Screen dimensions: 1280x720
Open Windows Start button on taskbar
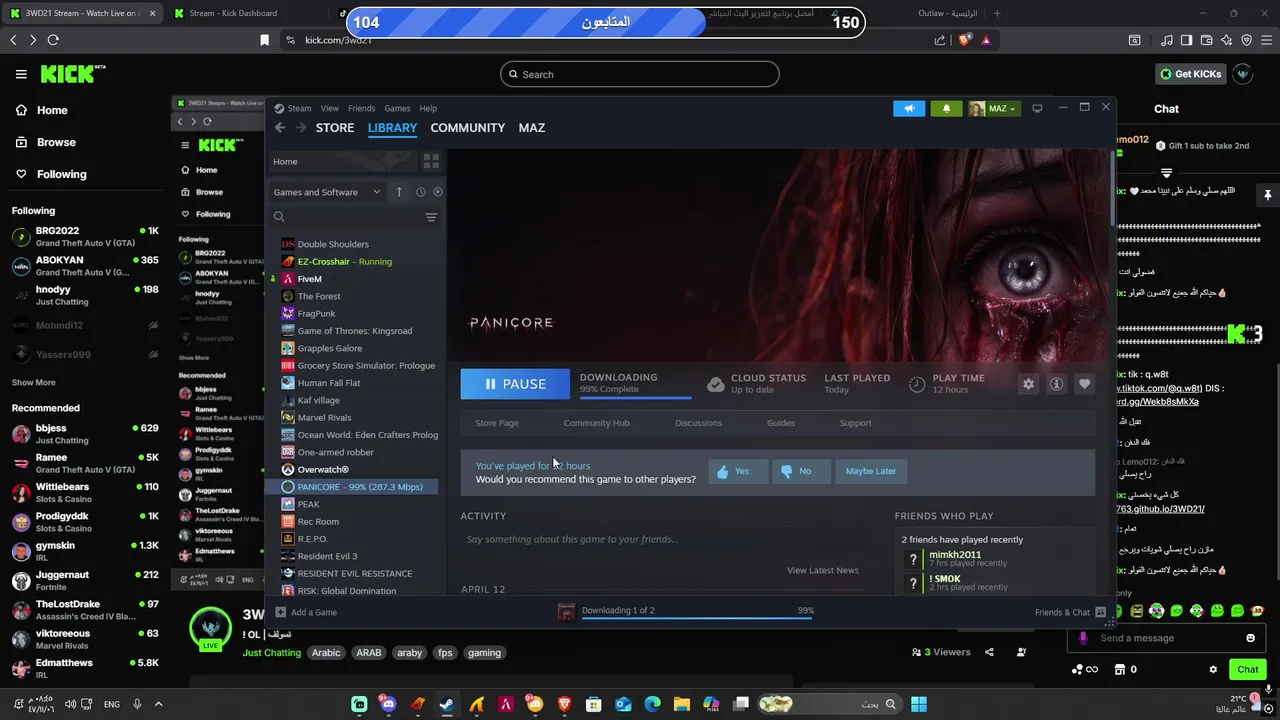point(919,704)
